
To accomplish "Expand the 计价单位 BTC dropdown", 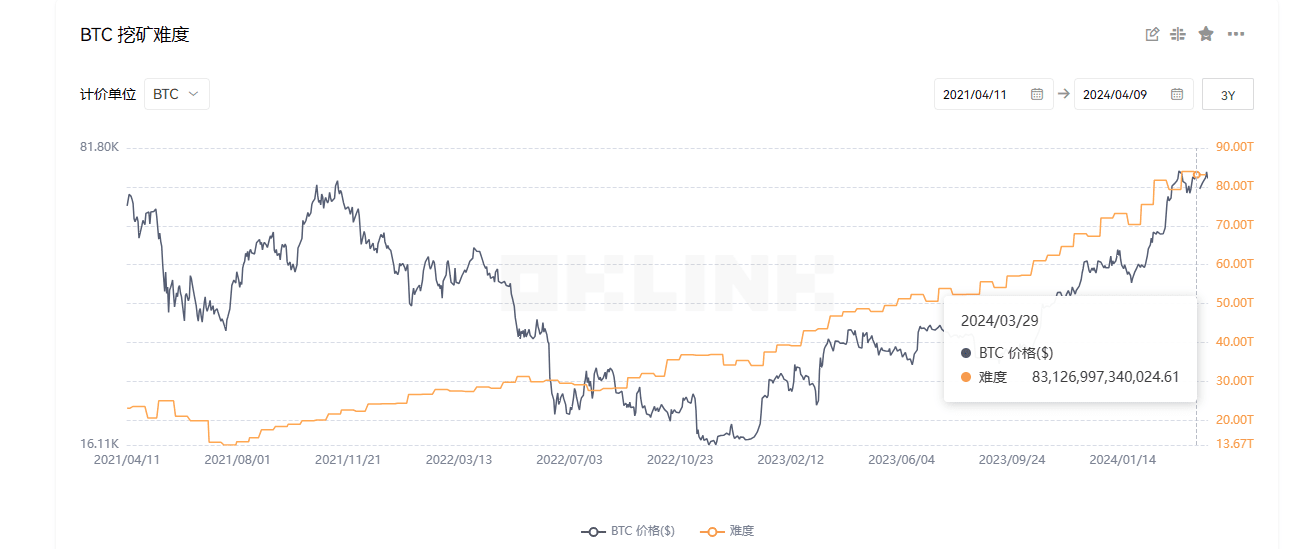I will pos(177,94).
